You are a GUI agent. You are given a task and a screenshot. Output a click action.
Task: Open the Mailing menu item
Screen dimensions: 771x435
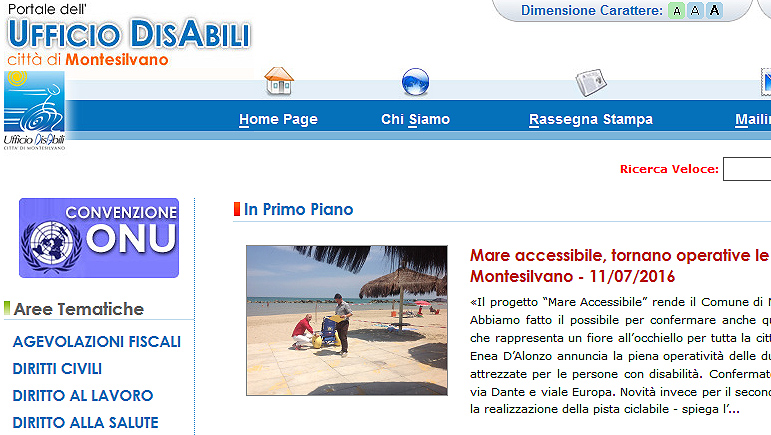pos(753,119)
